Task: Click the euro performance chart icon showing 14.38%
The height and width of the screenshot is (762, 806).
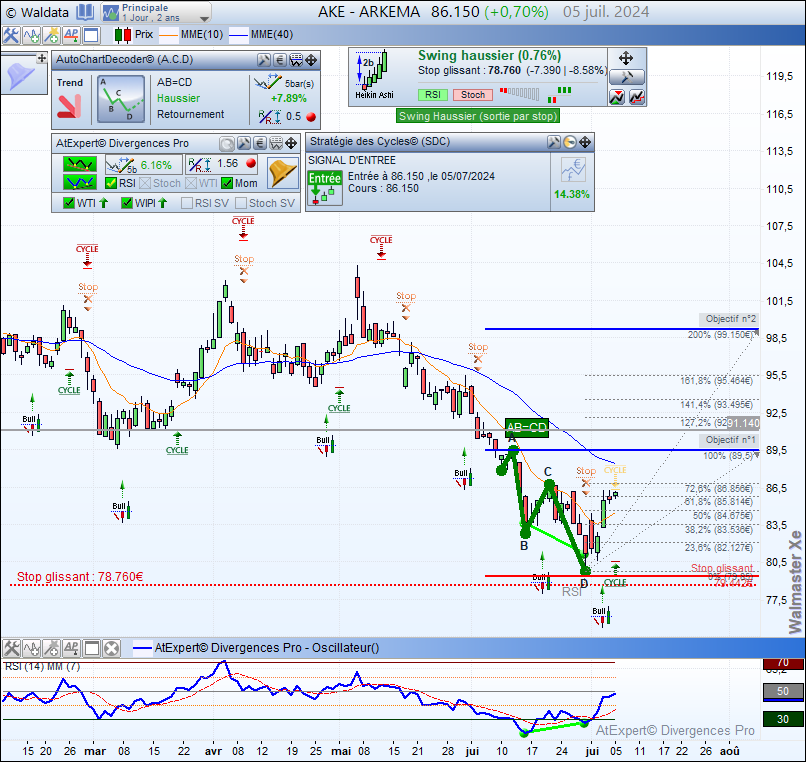Action: [573, 170]
